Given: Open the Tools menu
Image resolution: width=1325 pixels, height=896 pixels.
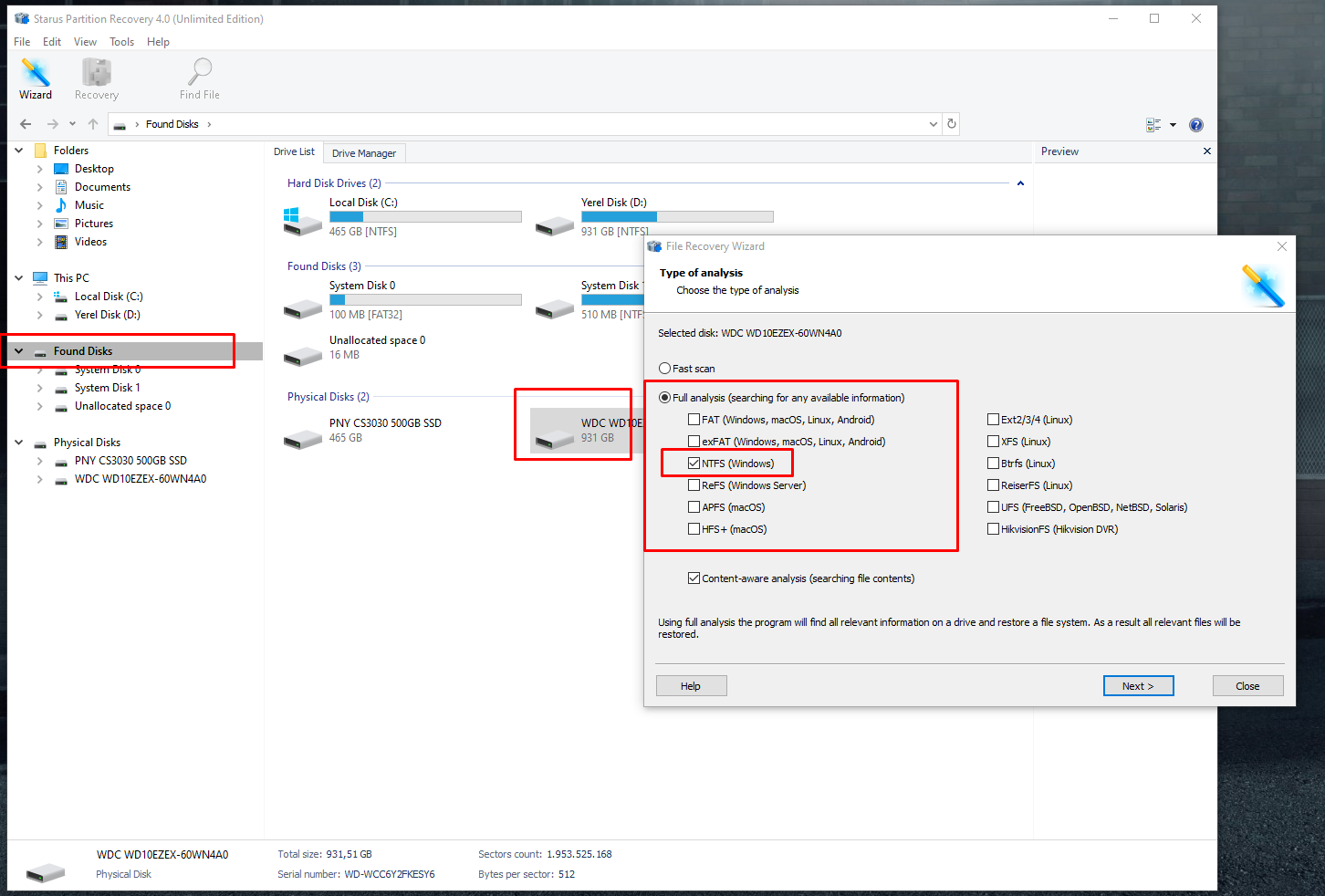Looking at the screenshot, I should click(121, 42).
